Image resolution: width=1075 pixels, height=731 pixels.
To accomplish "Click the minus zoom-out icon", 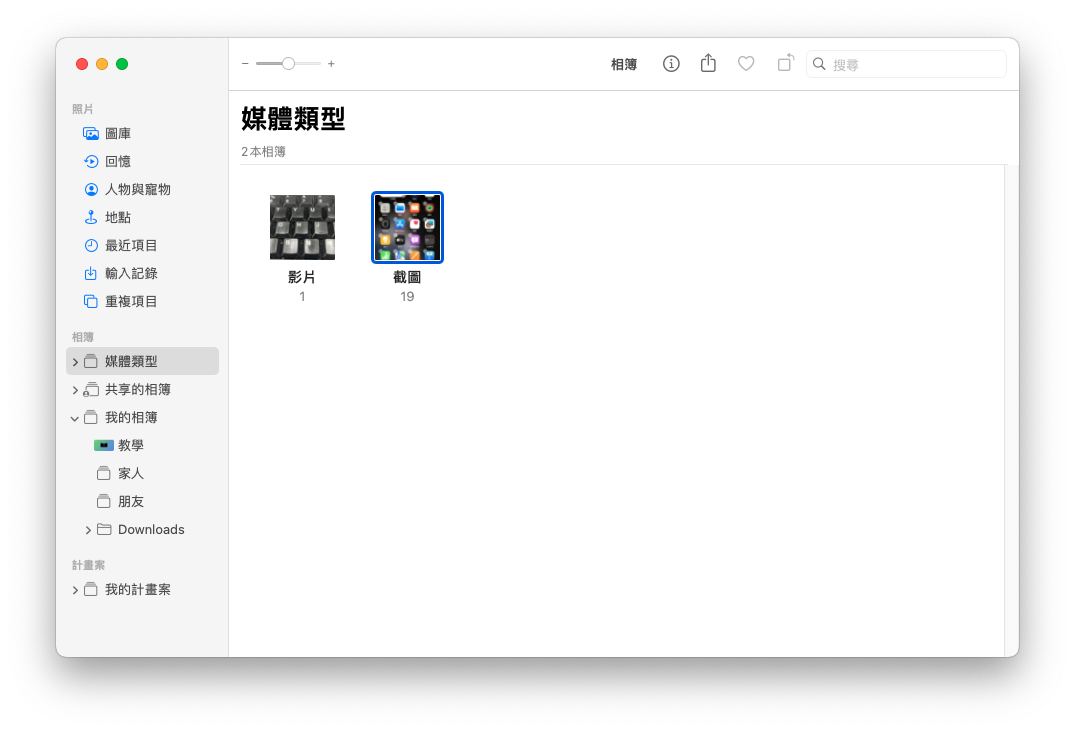I will point(245,64).
